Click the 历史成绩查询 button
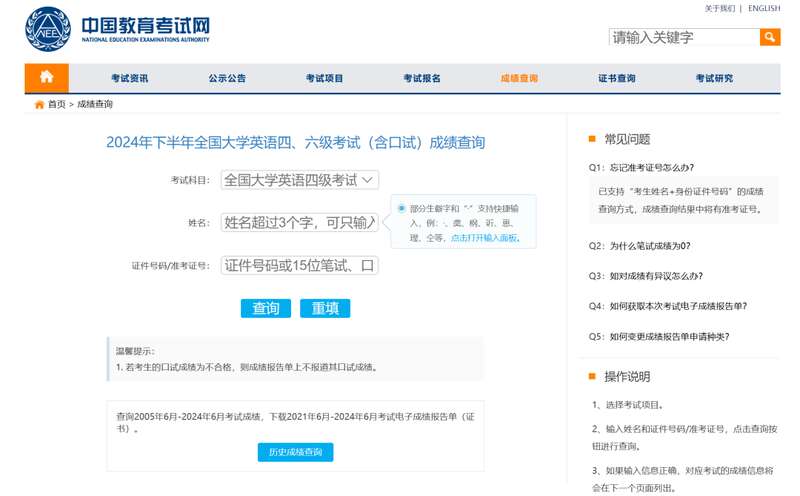 [x=295, y=452]
